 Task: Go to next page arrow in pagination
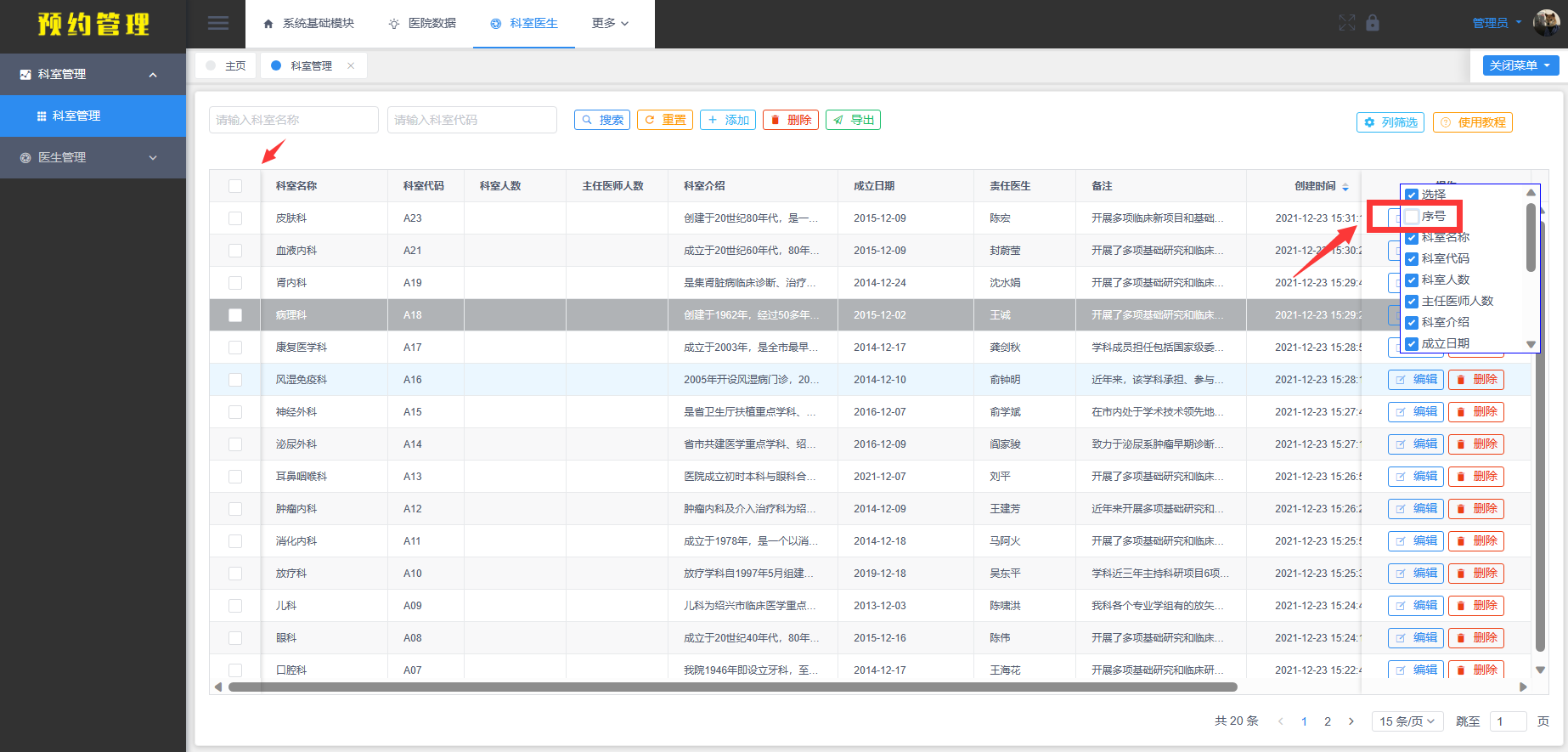point(1351,721)
